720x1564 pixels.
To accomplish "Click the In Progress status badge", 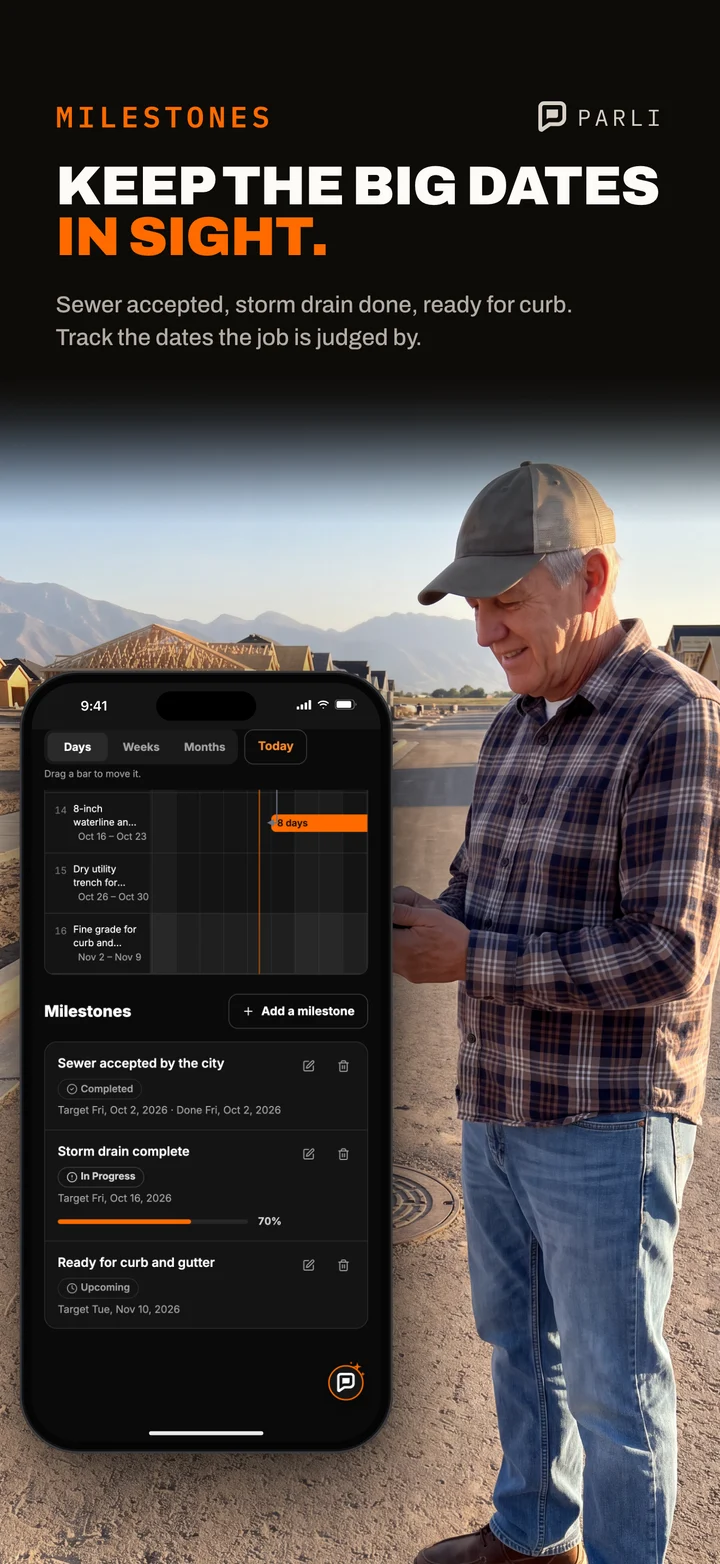I will point(101,1177).
